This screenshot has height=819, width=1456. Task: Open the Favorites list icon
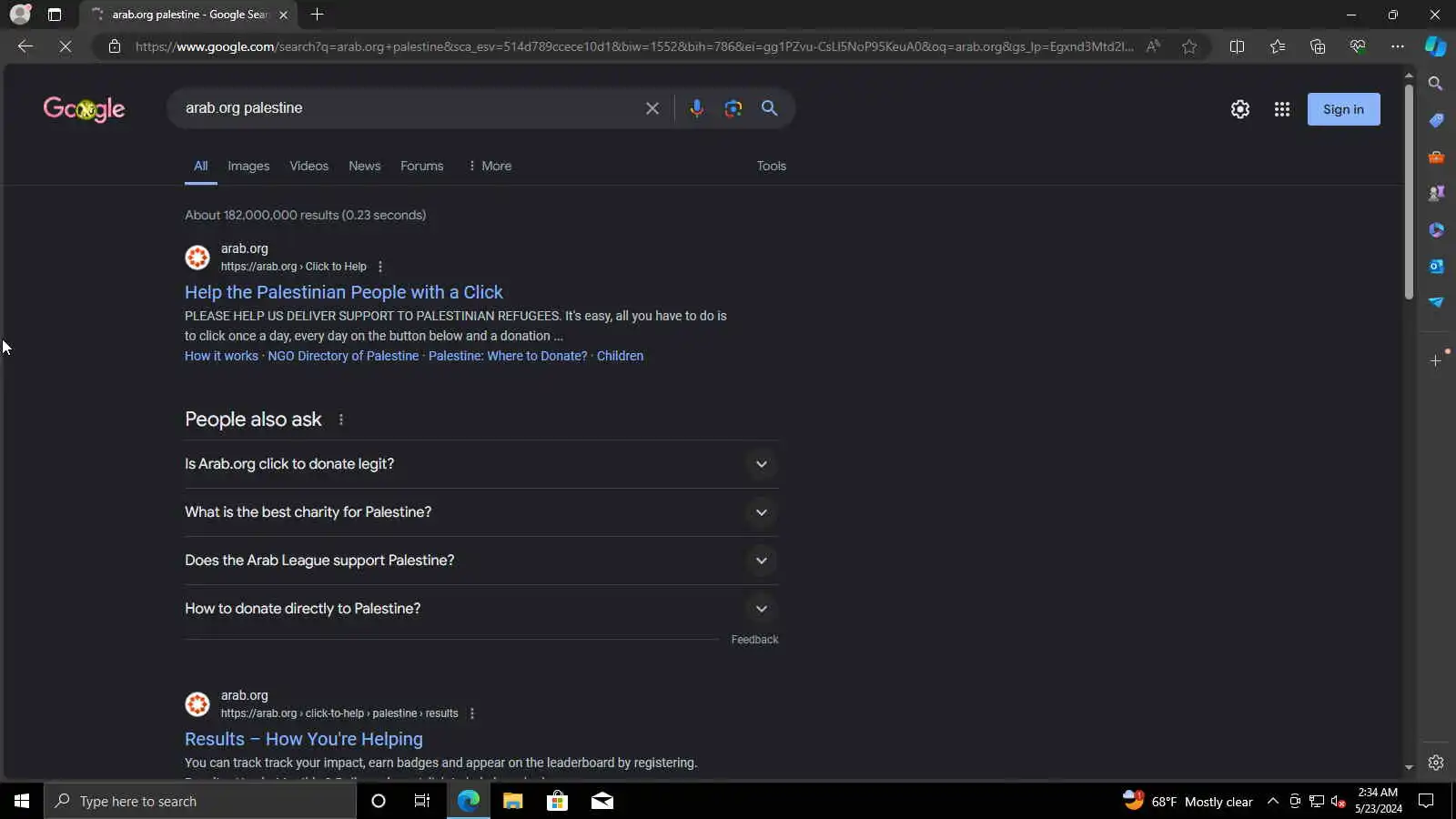click(1278, 46)
